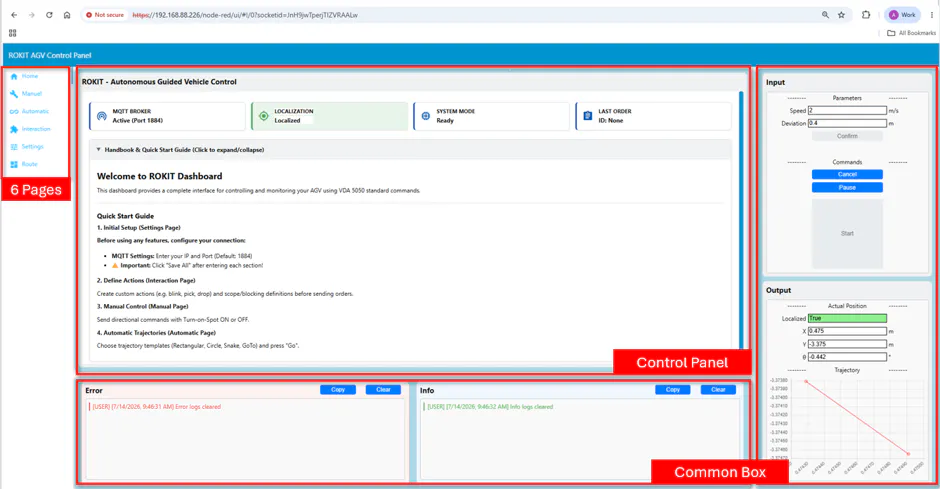Click the large Start button
The image size is (940, 489).
tap(847, 233)
